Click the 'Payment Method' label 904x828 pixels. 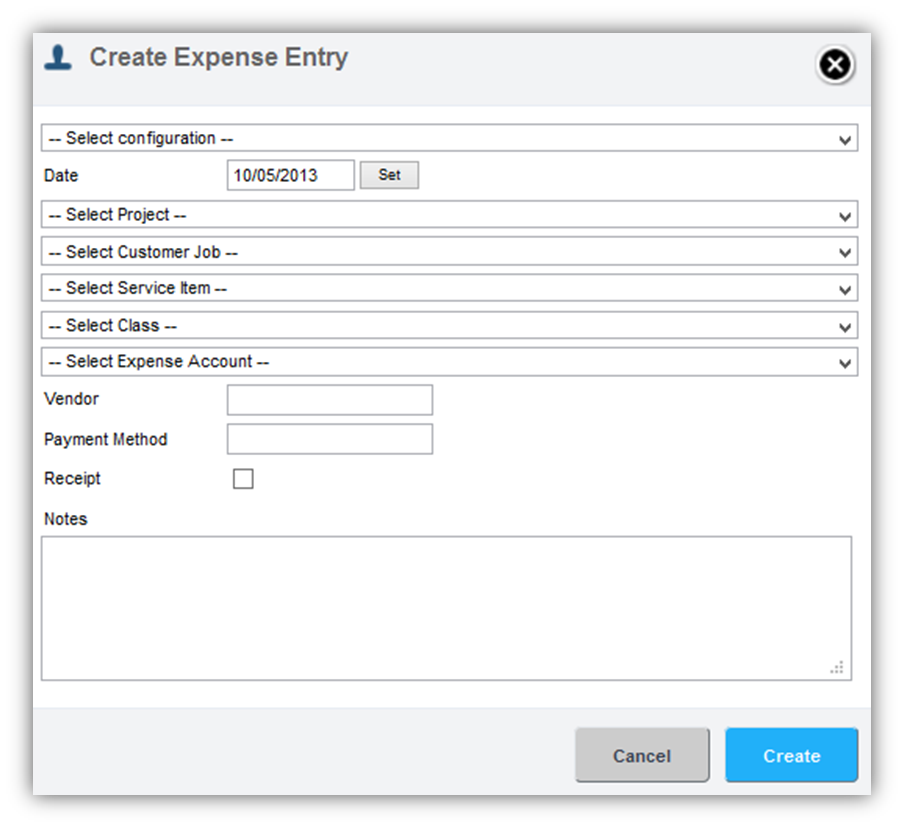106,439
